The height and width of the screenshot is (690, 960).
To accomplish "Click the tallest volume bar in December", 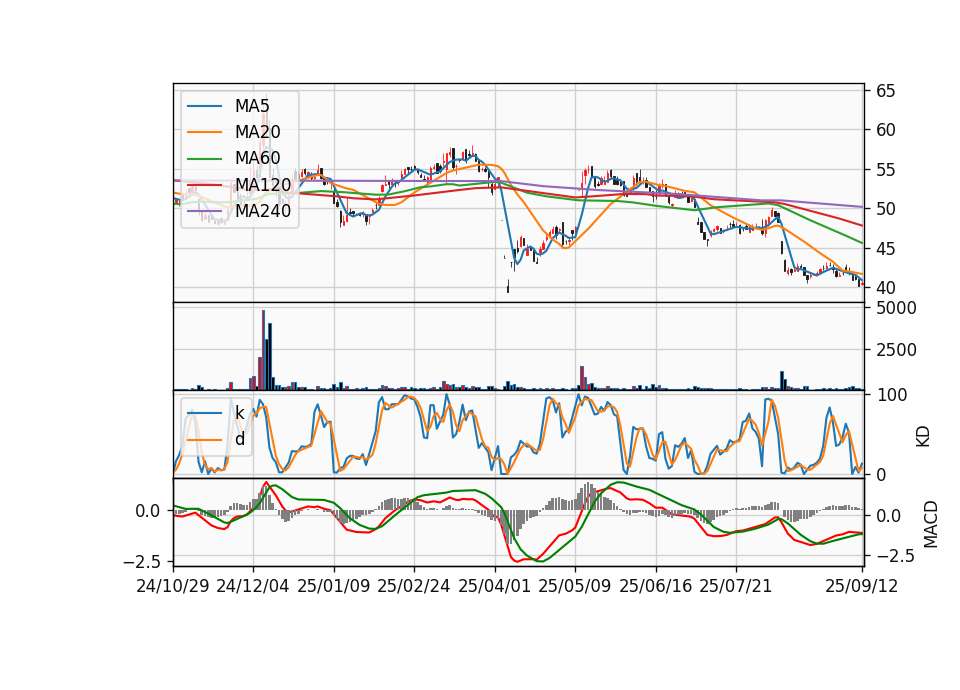I will point(263,350).
